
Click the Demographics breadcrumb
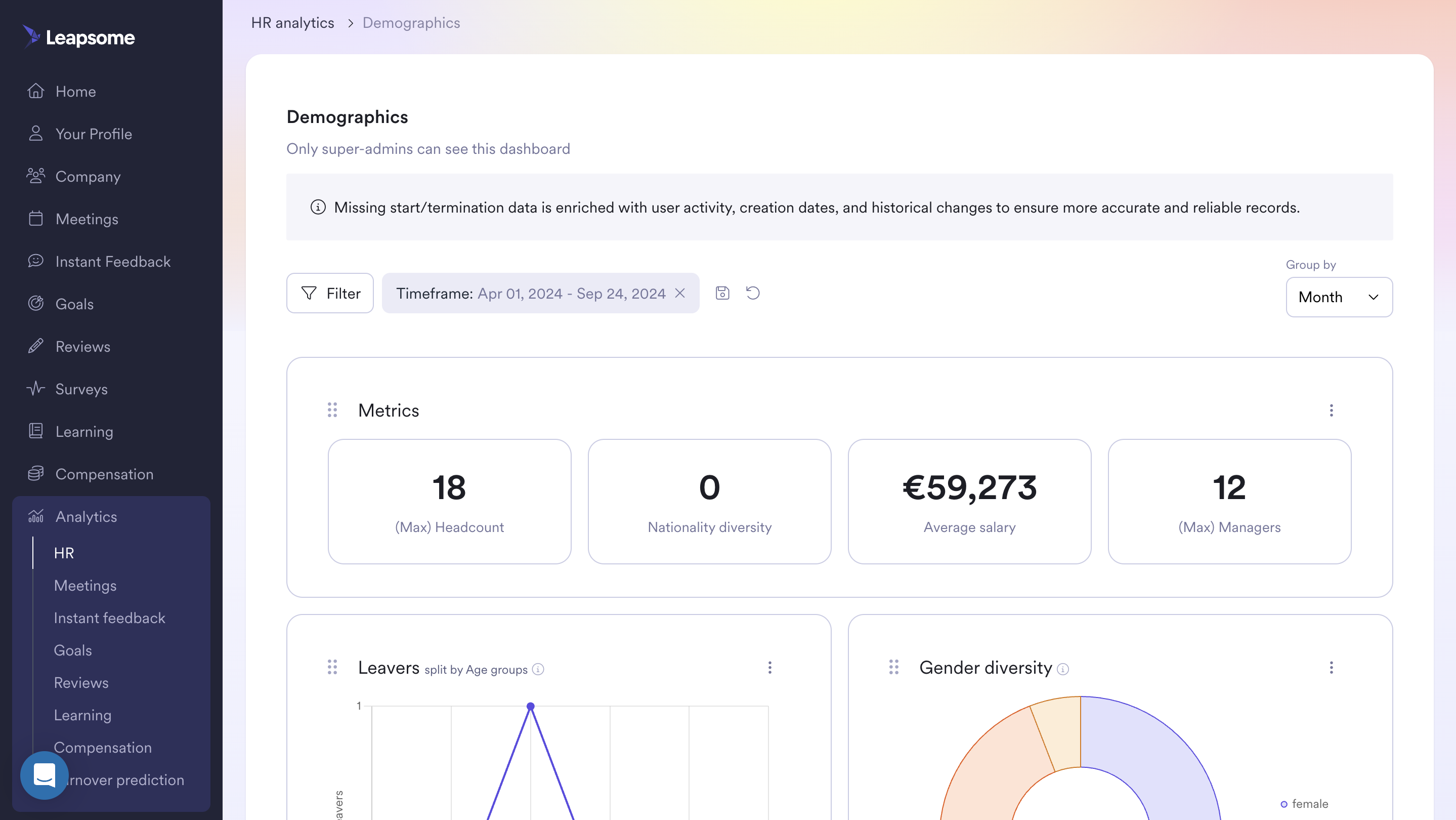pos(411,23)
